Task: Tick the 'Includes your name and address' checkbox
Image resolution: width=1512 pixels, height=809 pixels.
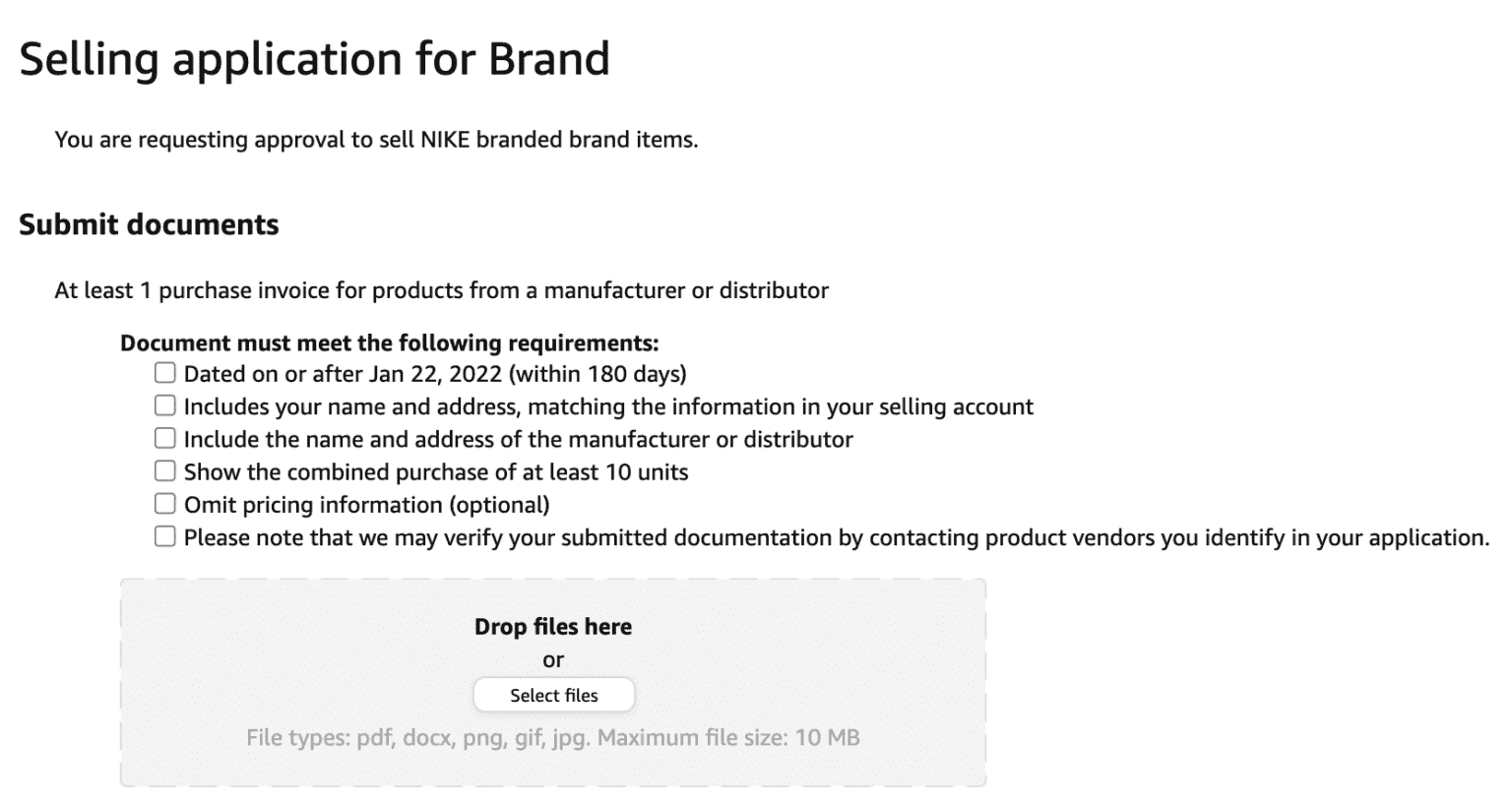Action: 164,405
